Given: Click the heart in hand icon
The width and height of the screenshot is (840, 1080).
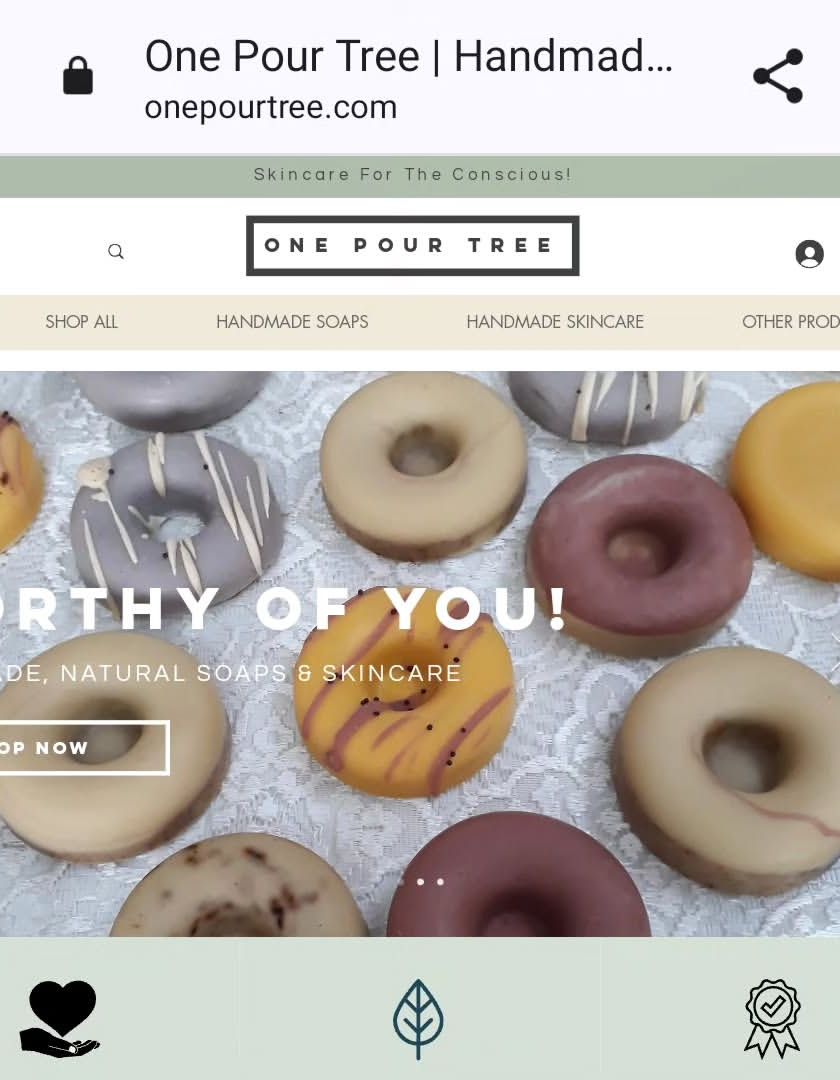Looking at the screenshot, I should [60, 1018].
